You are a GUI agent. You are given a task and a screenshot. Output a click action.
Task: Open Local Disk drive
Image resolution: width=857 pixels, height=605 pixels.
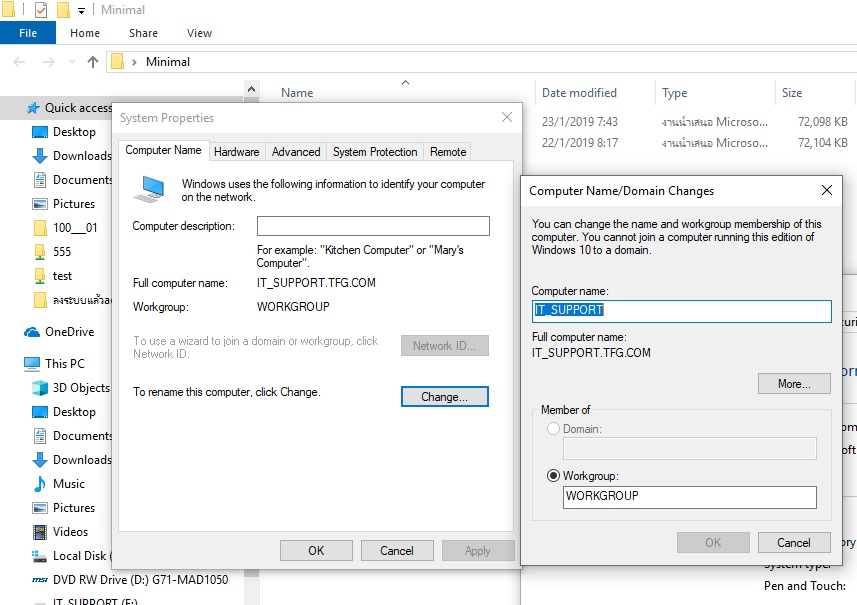71,556
